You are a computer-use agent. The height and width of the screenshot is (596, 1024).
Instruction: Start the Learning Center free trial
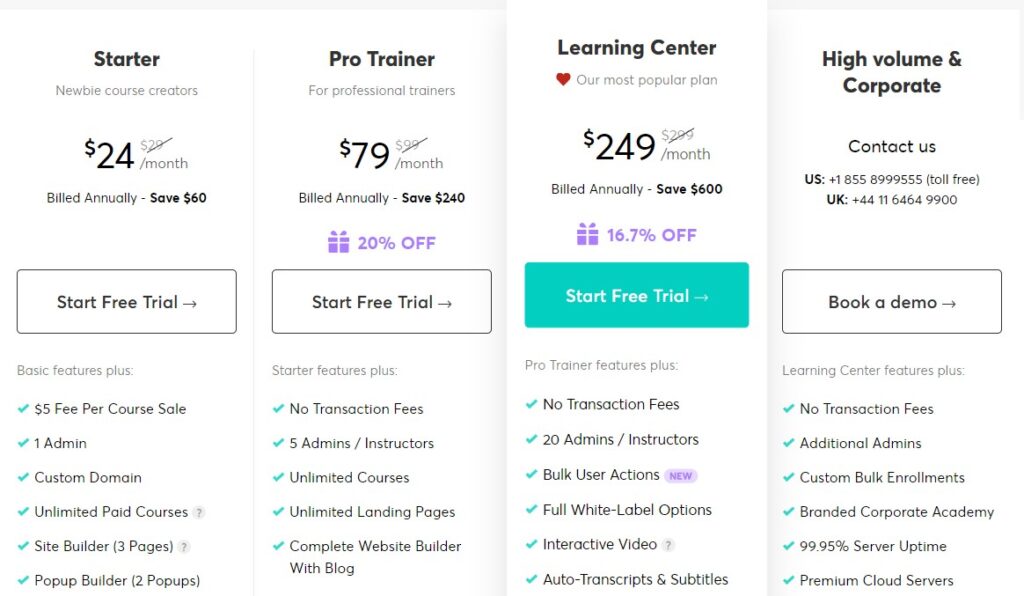click(637, 295)
